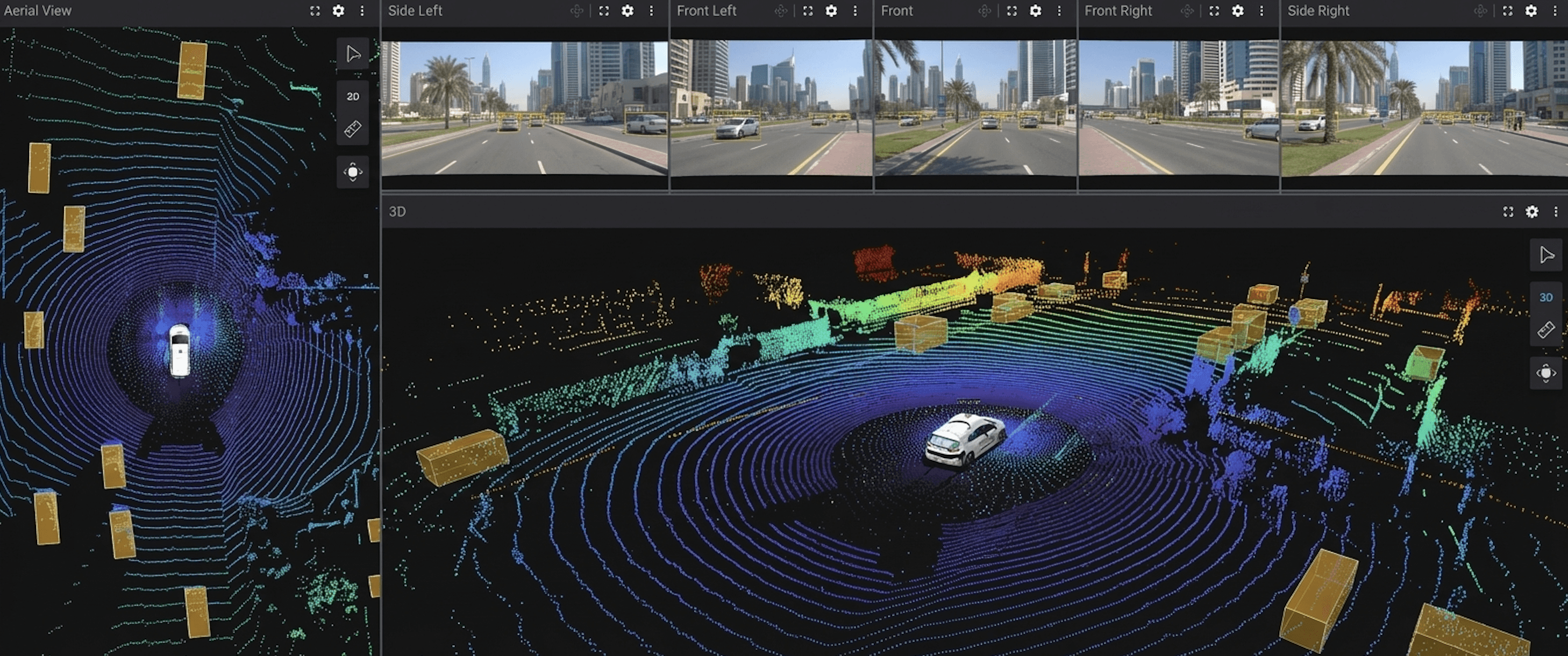Open Front Right panel settings gear
Viewport: 1568px width, 656px height.
1238,11
